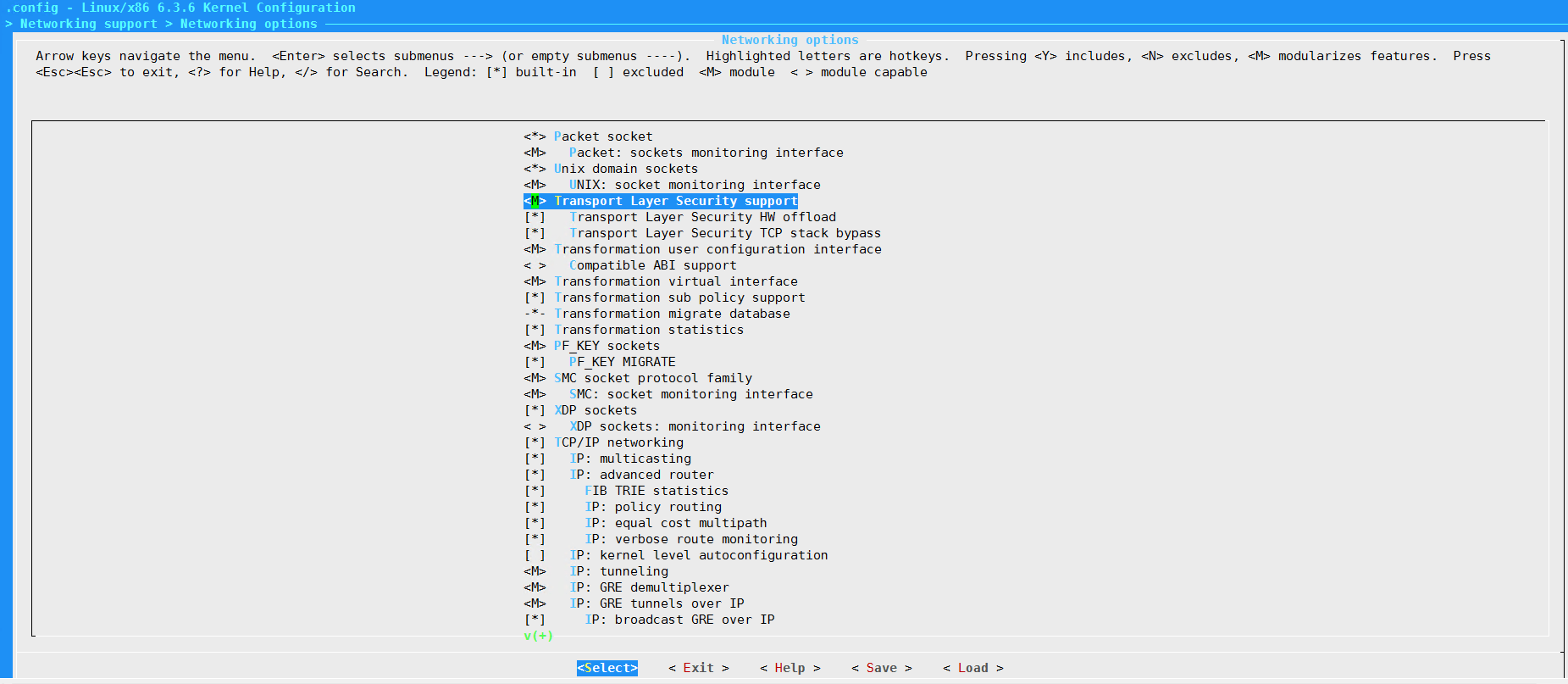1568x684 pixels.
Task: Open the Help button
Action: click(x=790, y=668)
